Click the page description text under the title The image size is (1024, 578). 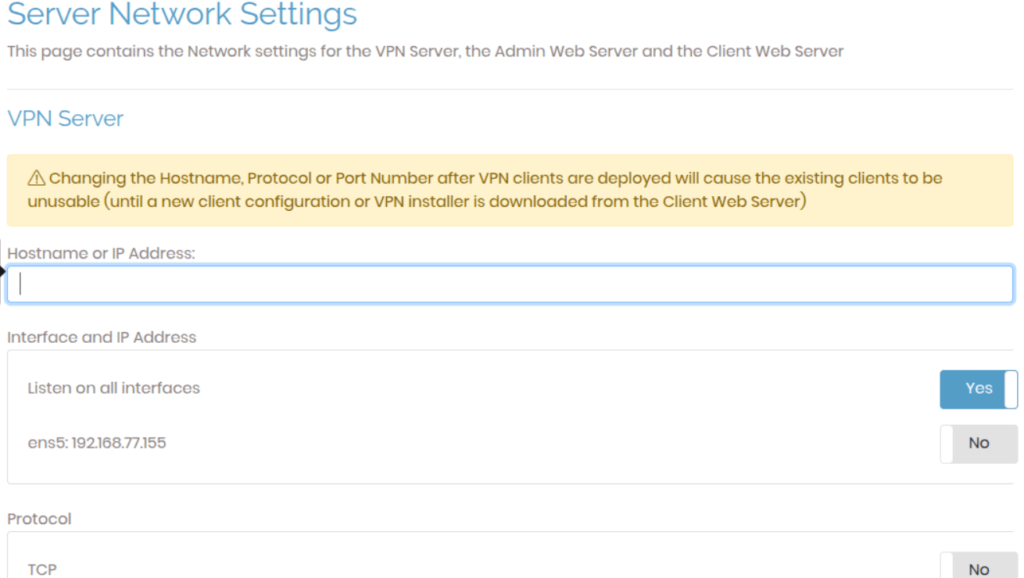click(425, 51)
